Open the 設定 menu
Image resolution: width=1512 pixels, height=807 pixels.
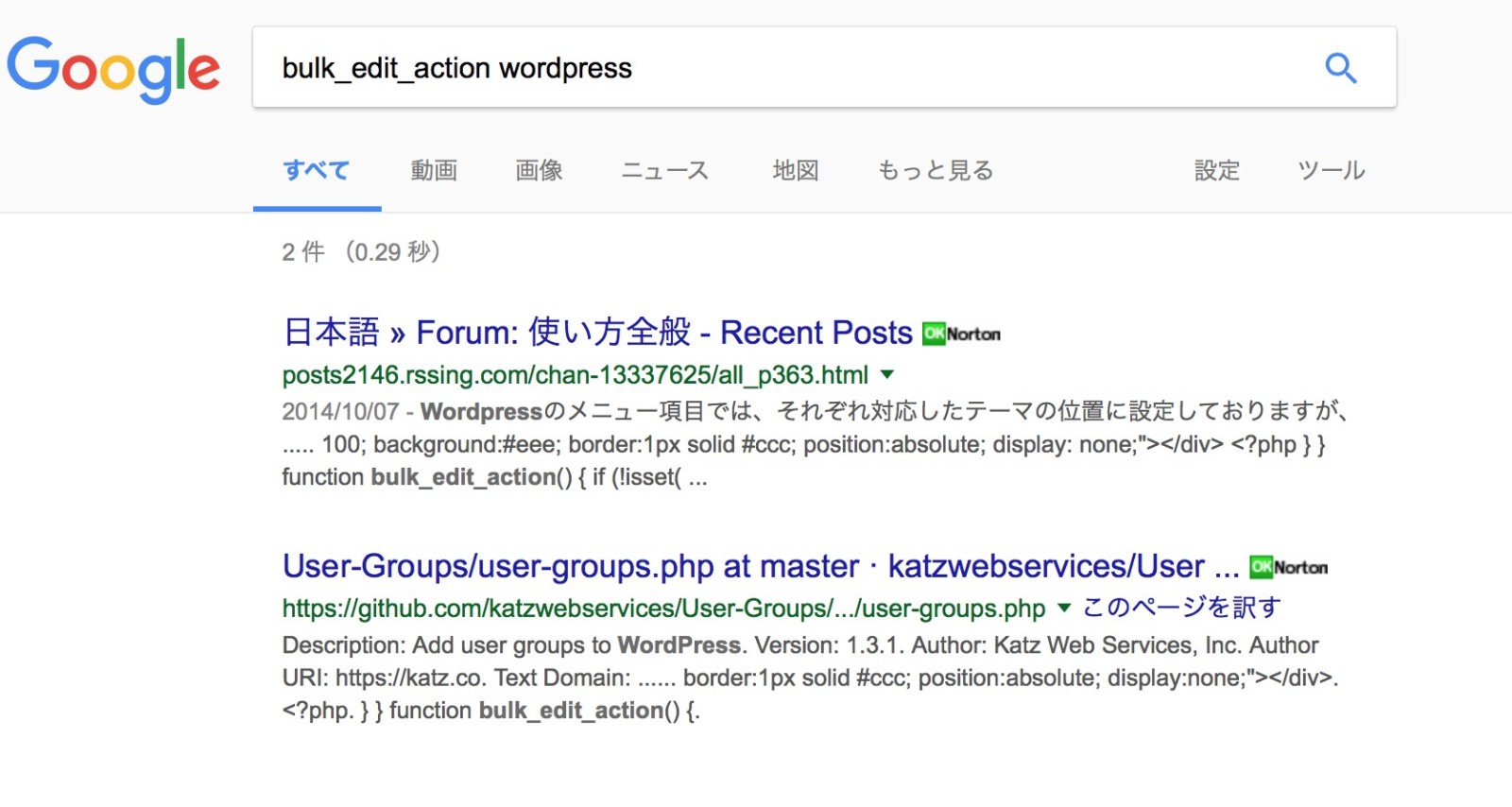click(x=1217, y=171)
